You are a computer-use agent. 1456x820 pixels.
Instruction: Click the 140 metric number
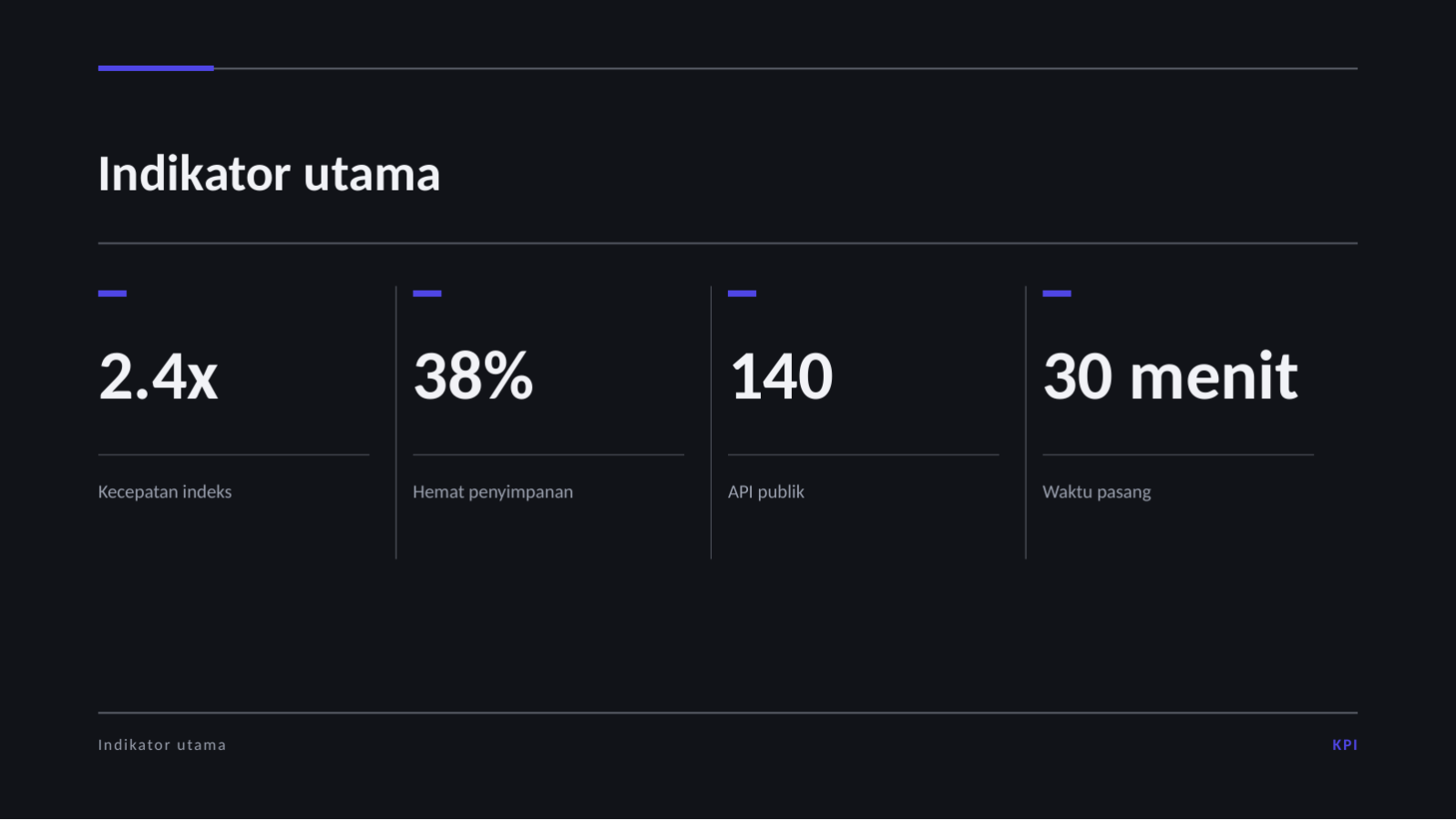[x=781, y=376]
